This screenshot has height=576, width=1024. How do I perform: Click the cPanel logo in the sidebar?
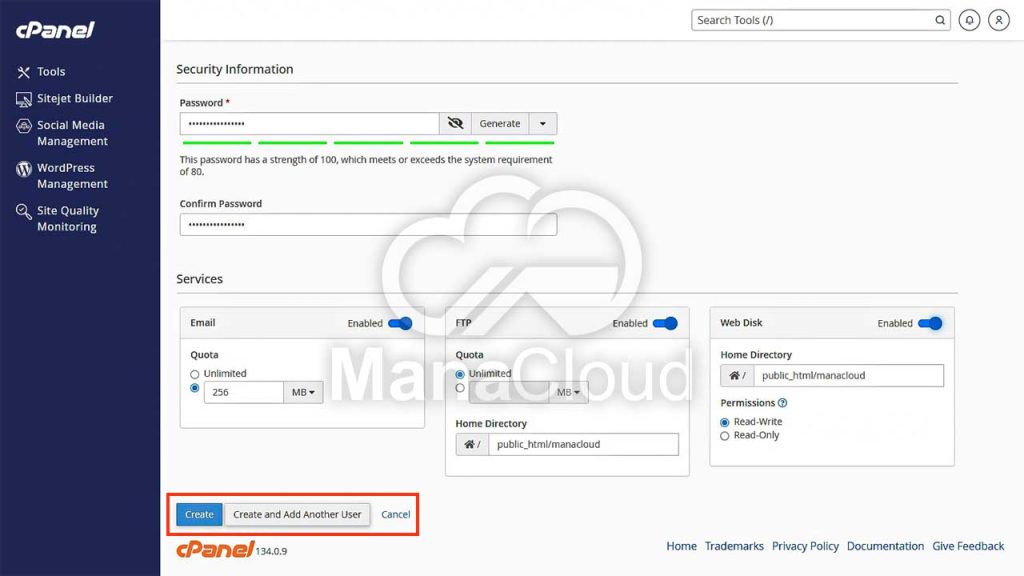55,30
